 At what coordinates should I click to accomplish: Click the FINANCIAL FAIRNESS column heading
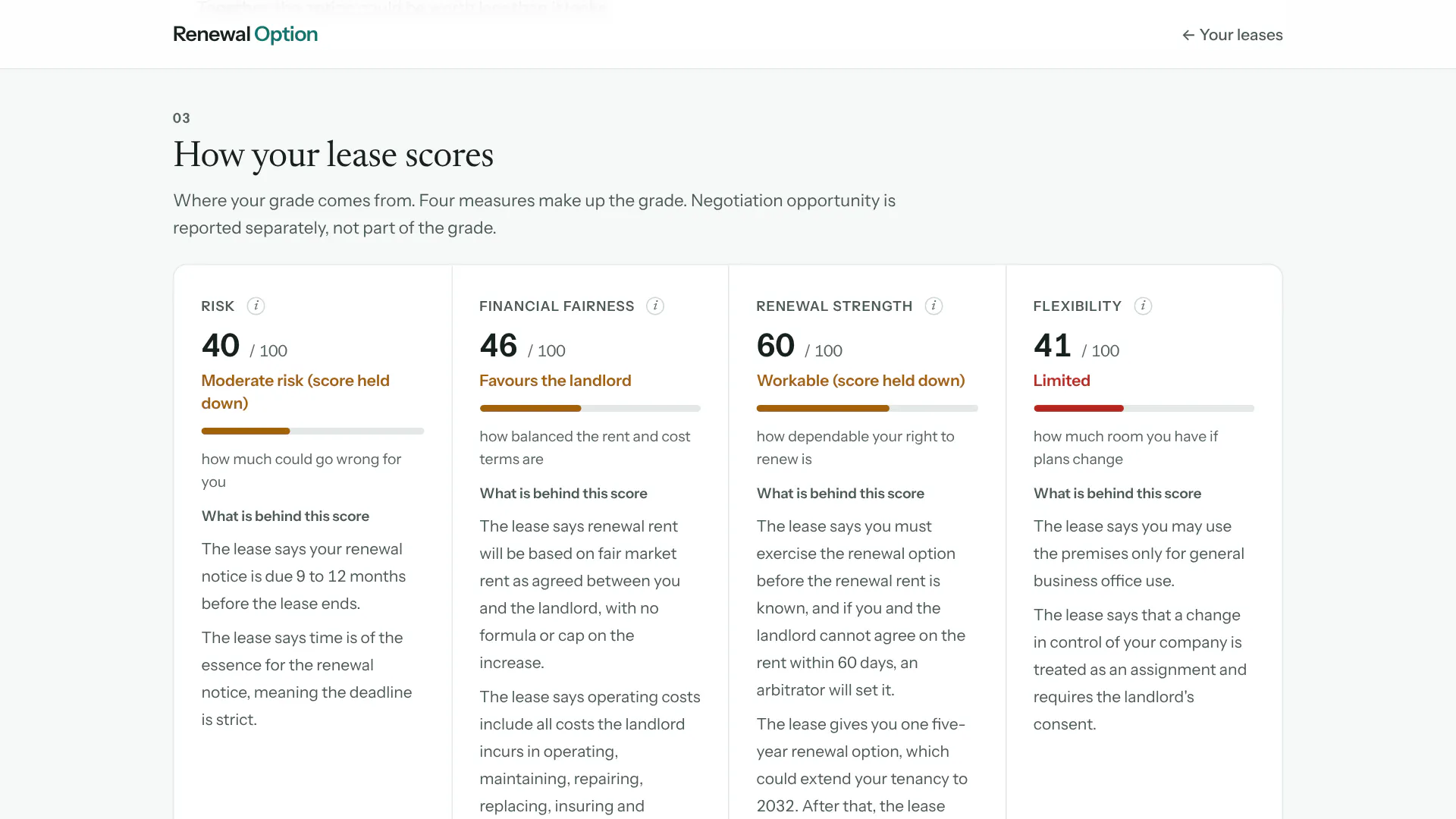click(x=557, y=306)
